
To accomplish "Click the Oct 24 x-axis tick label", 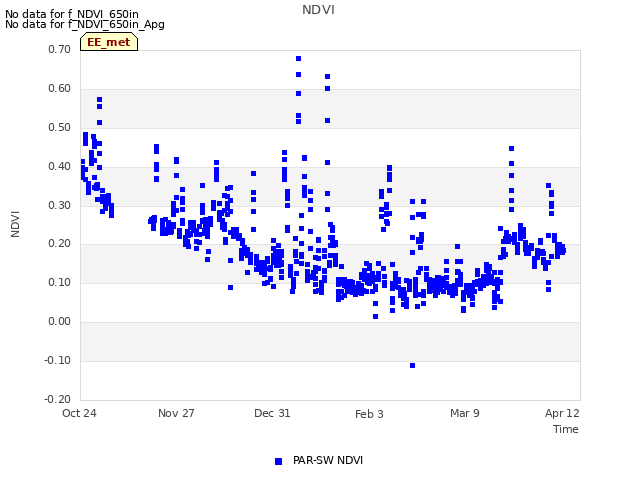I will (x=79, y=413).
